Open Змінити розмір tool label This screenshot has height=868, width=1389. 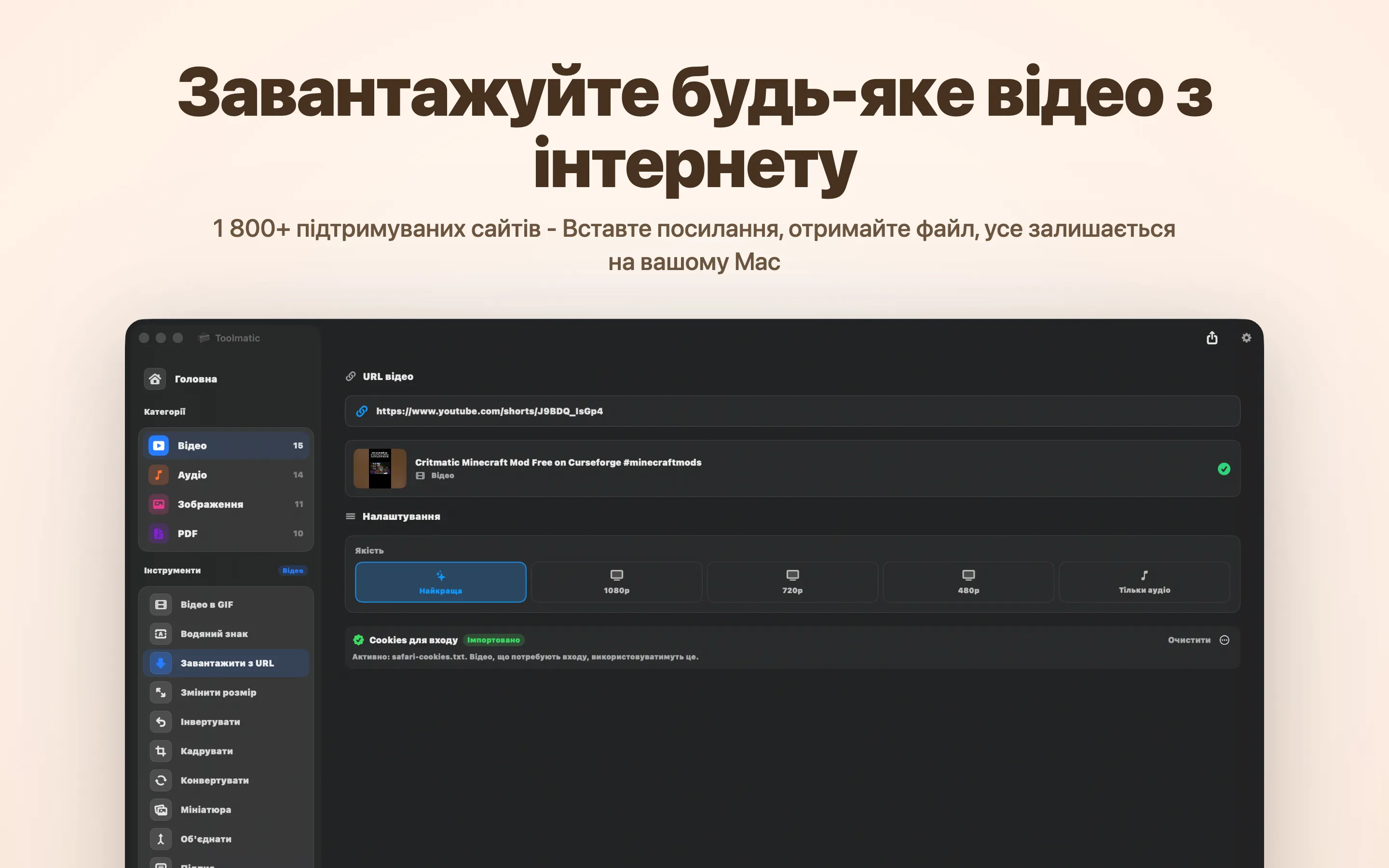coord(218,692)
